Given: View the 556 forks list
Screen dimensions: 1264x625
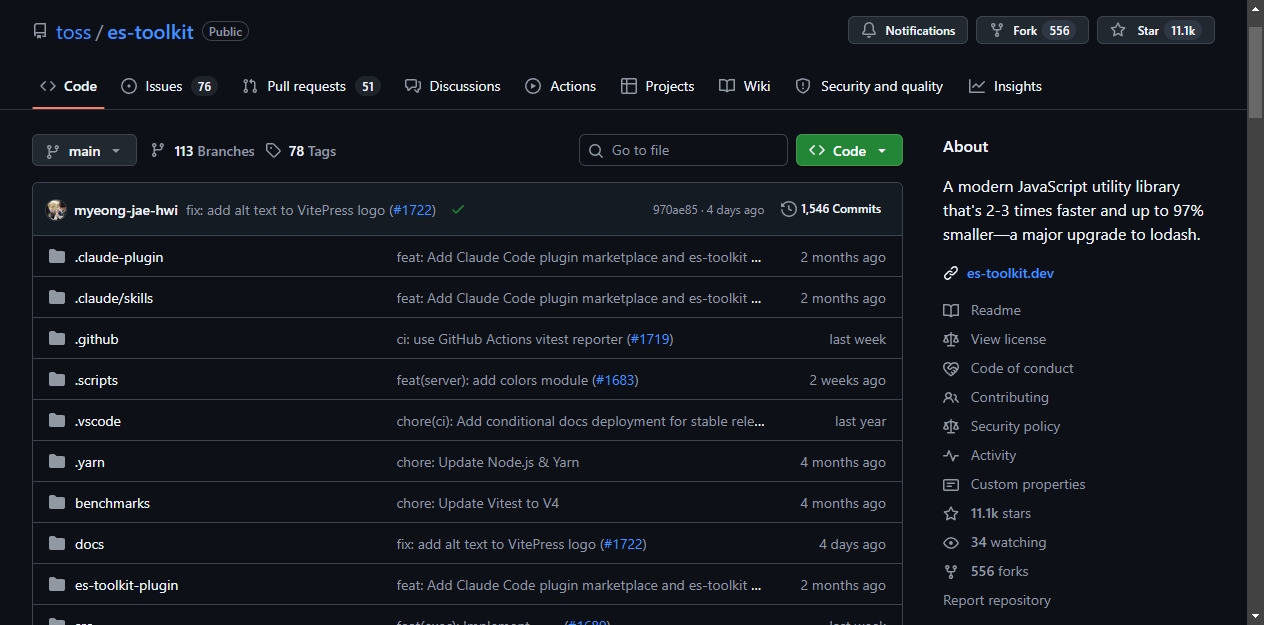Looking at the screenshot, I should (x=999, y=571).
